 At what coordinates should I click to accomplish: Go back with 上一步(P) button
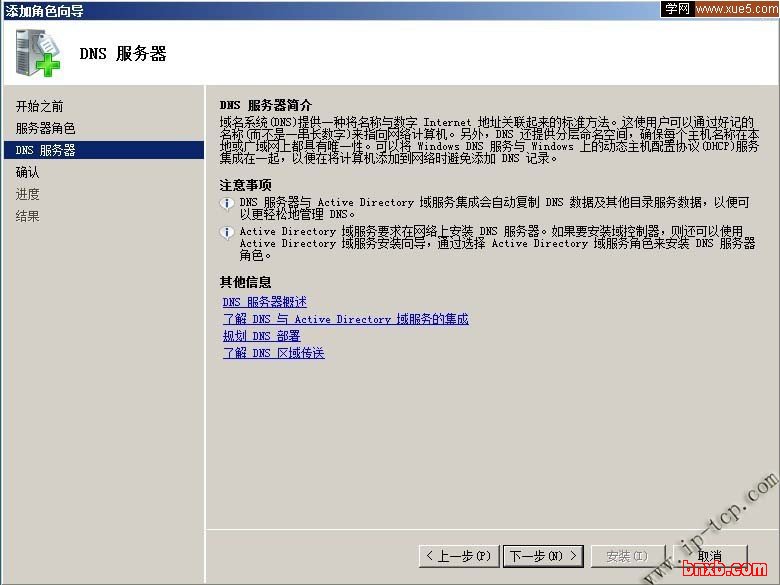click(x=459, y=556)
